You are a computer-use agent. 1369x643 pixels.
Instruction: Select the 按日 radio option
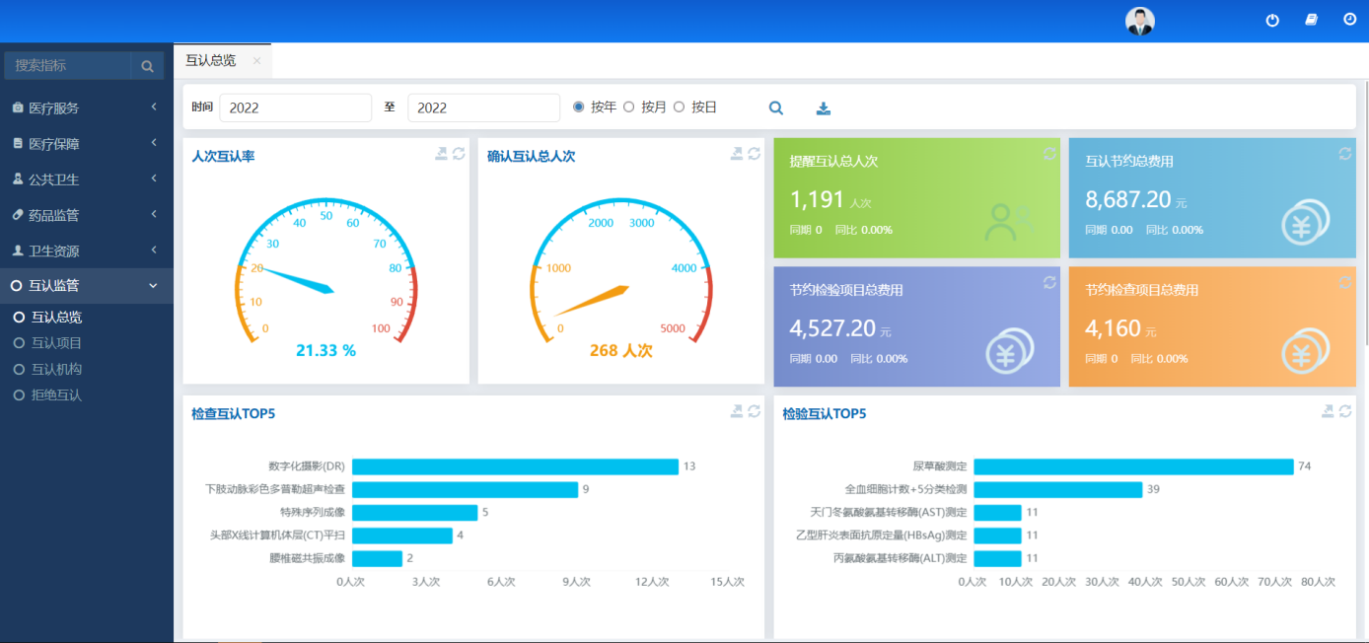pos(679,107)
